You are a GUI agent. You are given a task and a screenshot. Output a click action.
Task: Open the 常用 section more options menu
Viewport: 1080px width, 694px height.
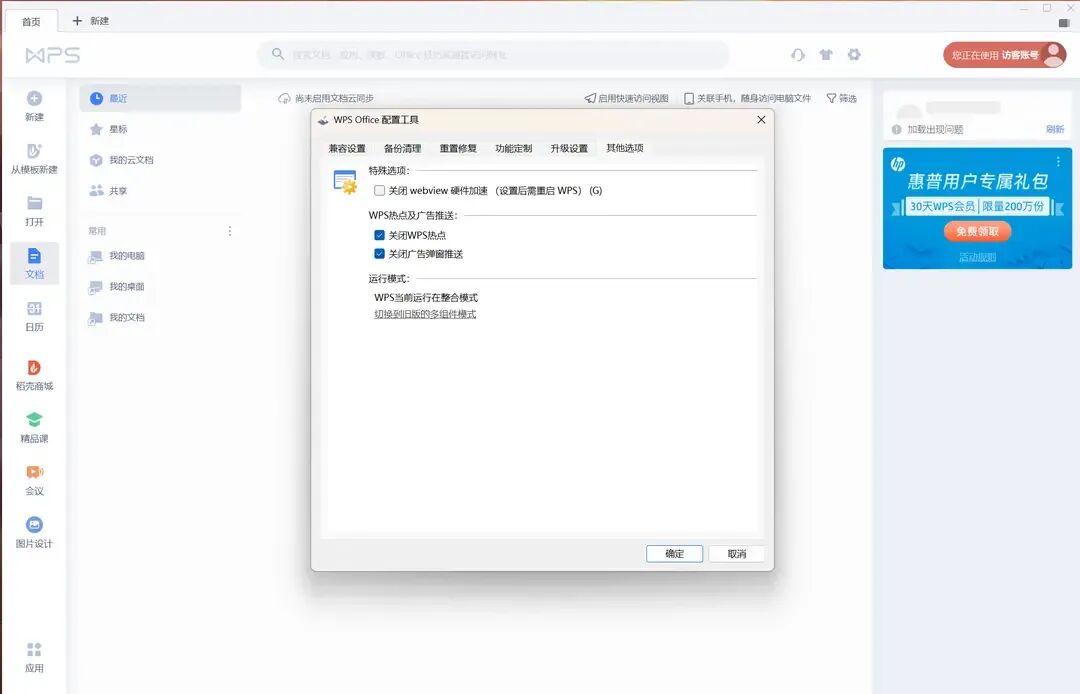pos(230,231)
